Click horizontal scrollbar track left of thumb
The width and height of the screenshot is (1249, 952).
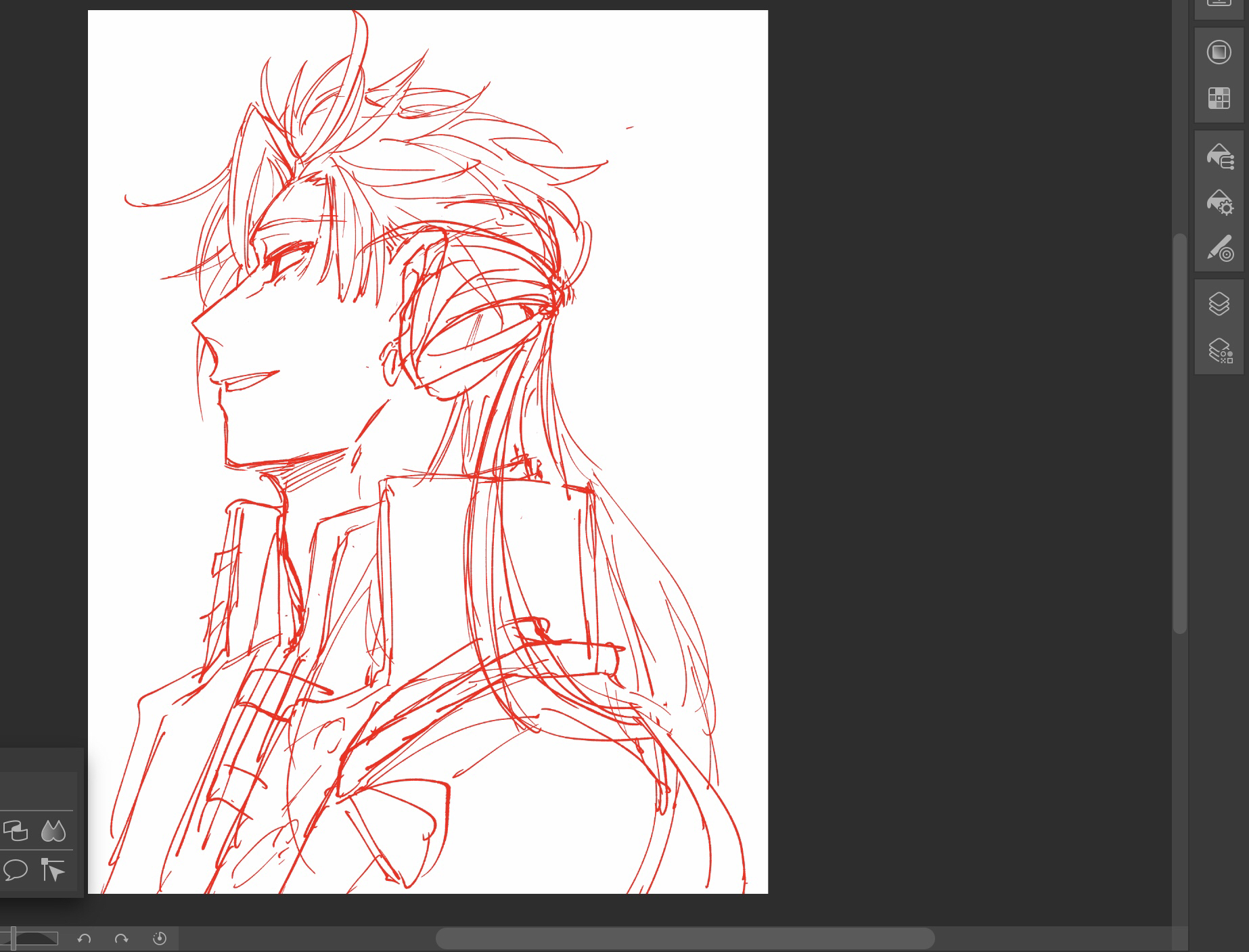click(304, 938)
